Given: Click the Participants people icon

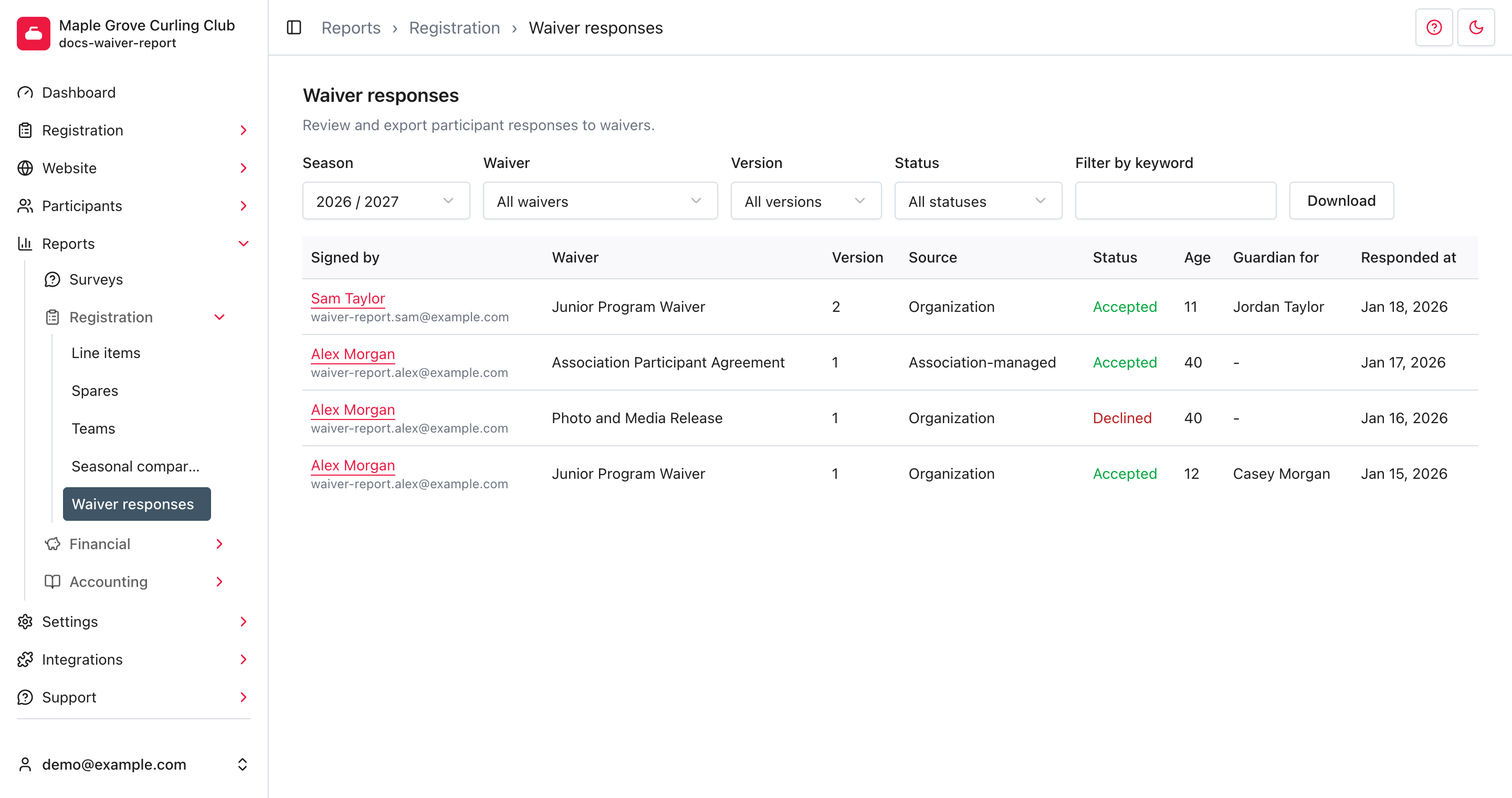Looking at the screenshot, I should [25, 206].
